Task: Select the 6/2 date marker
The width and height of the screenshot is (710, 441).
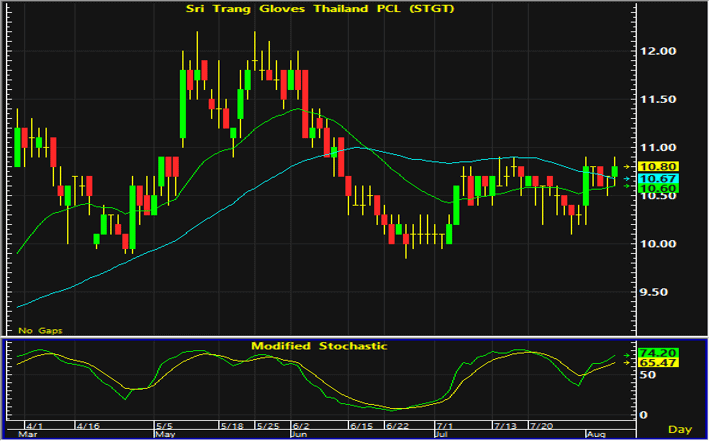Action: tap(301, 426)
